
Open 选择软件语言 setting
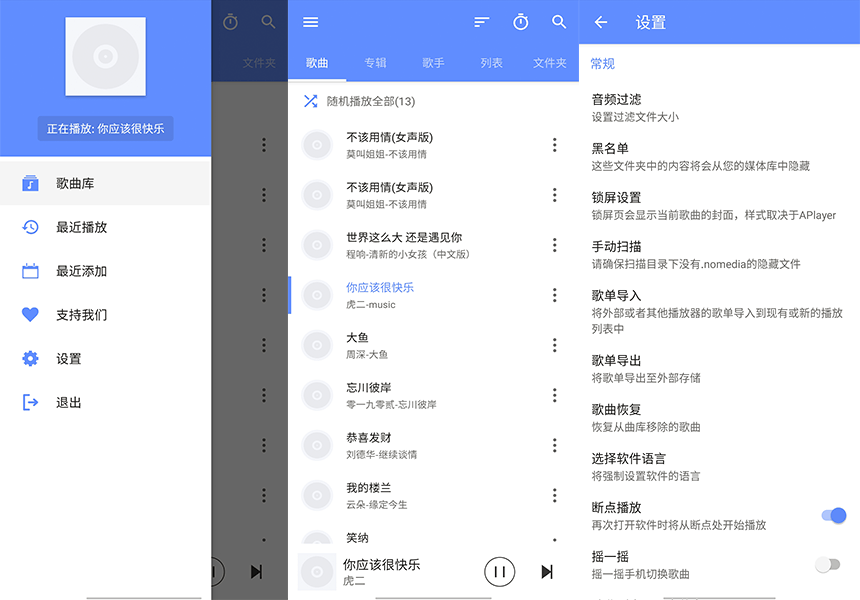click(x=720, y=467)
